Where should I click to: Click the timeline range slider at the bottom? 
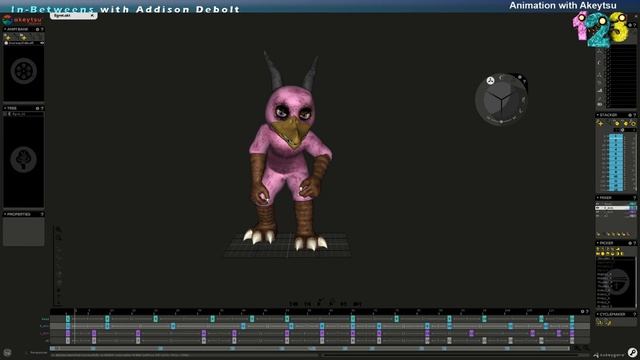click(x=309, y=349)
